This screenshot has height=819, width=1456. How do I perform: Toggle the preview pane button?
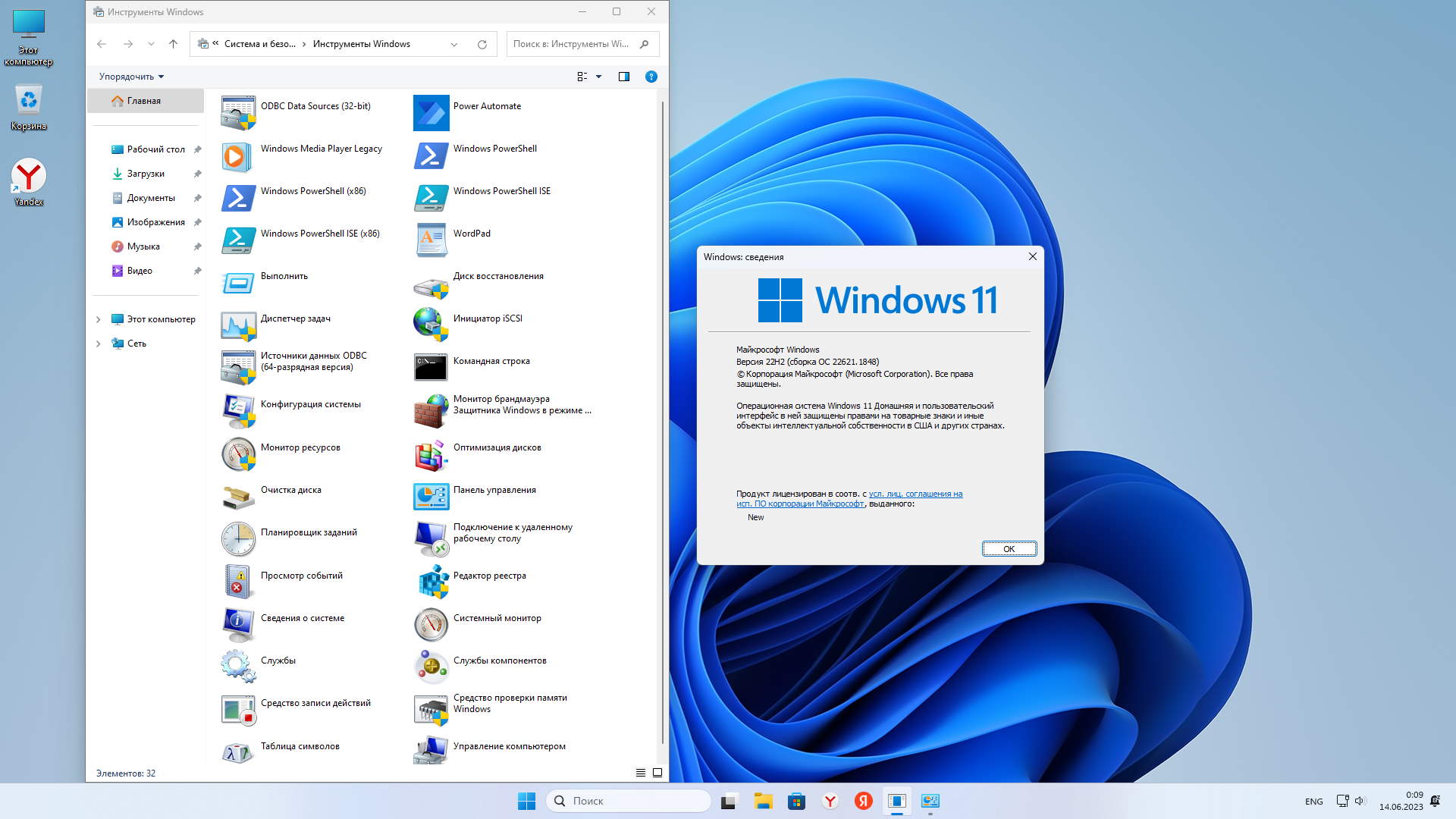[x=624, y=77]
